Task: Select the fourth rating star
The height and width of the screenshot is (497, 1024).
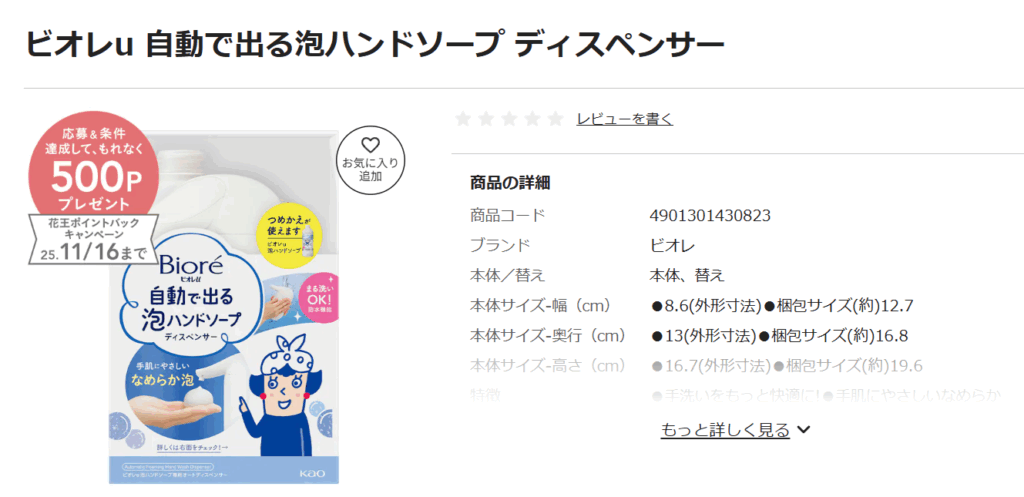Action: pos(532,119)
